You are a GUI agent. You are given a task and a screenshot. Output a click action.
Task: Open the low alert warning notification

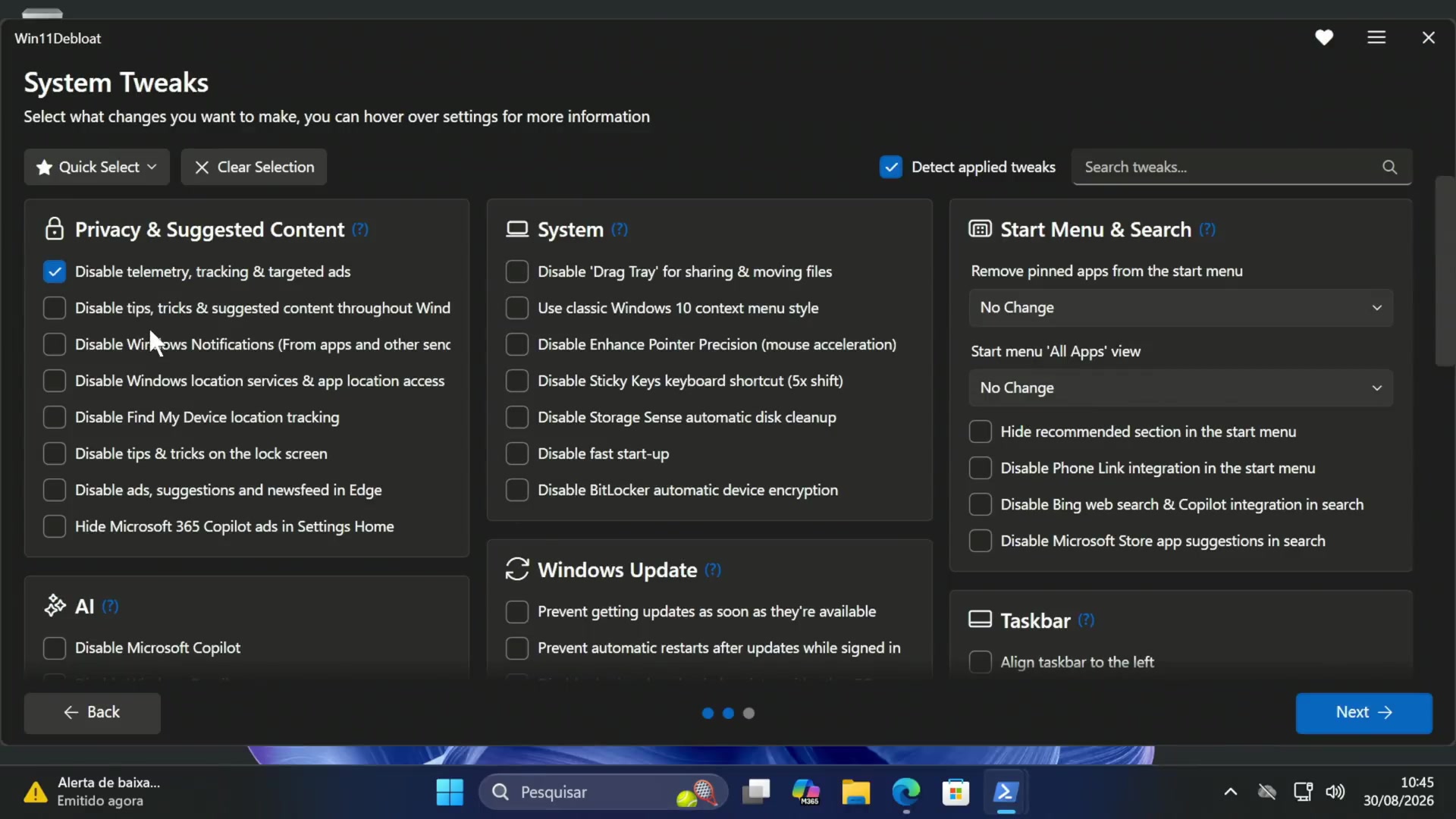[93, 792]
